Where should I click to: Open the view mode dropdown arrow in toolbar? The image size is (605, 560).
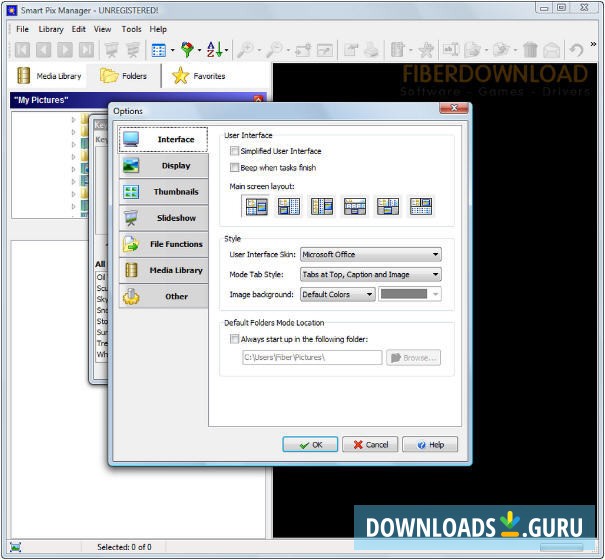click(172, 50)
